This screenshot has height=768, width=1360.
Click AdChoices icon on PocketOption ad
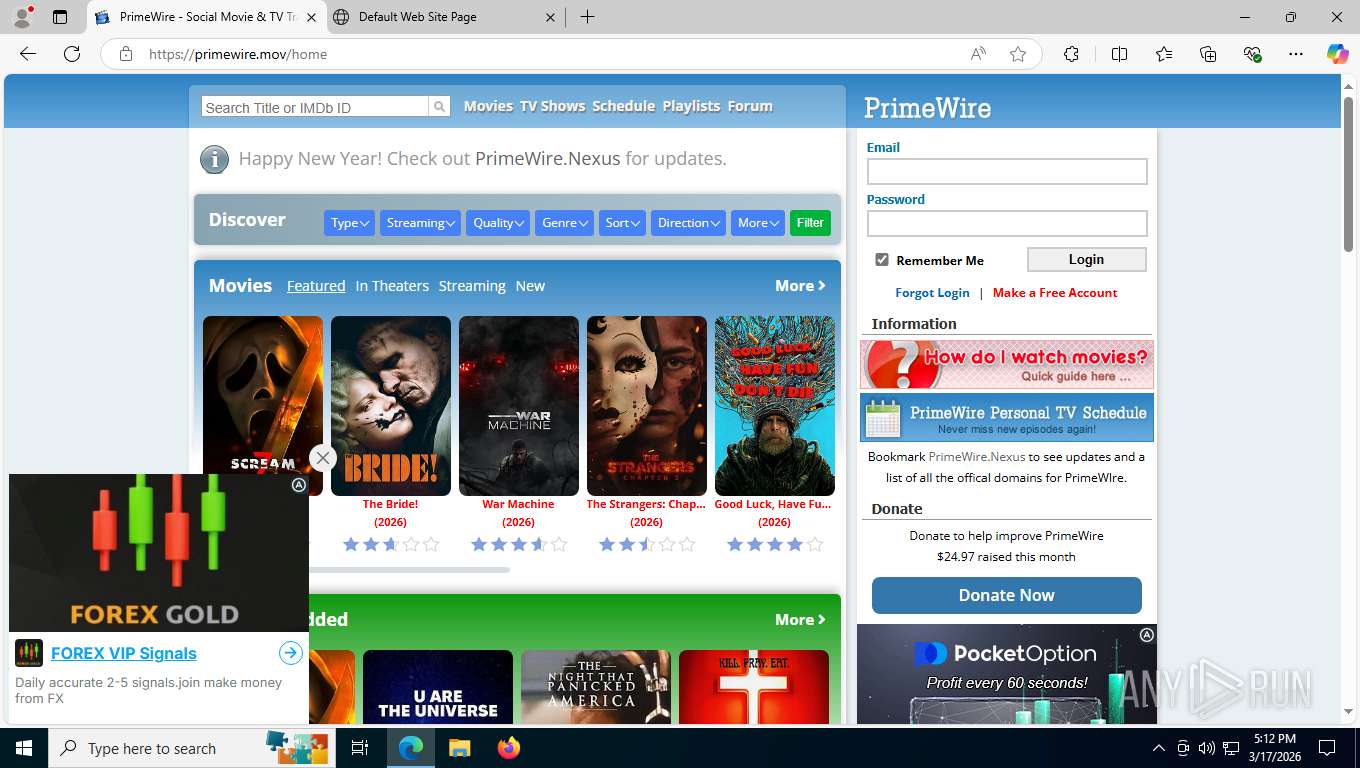pos(1147,635)
